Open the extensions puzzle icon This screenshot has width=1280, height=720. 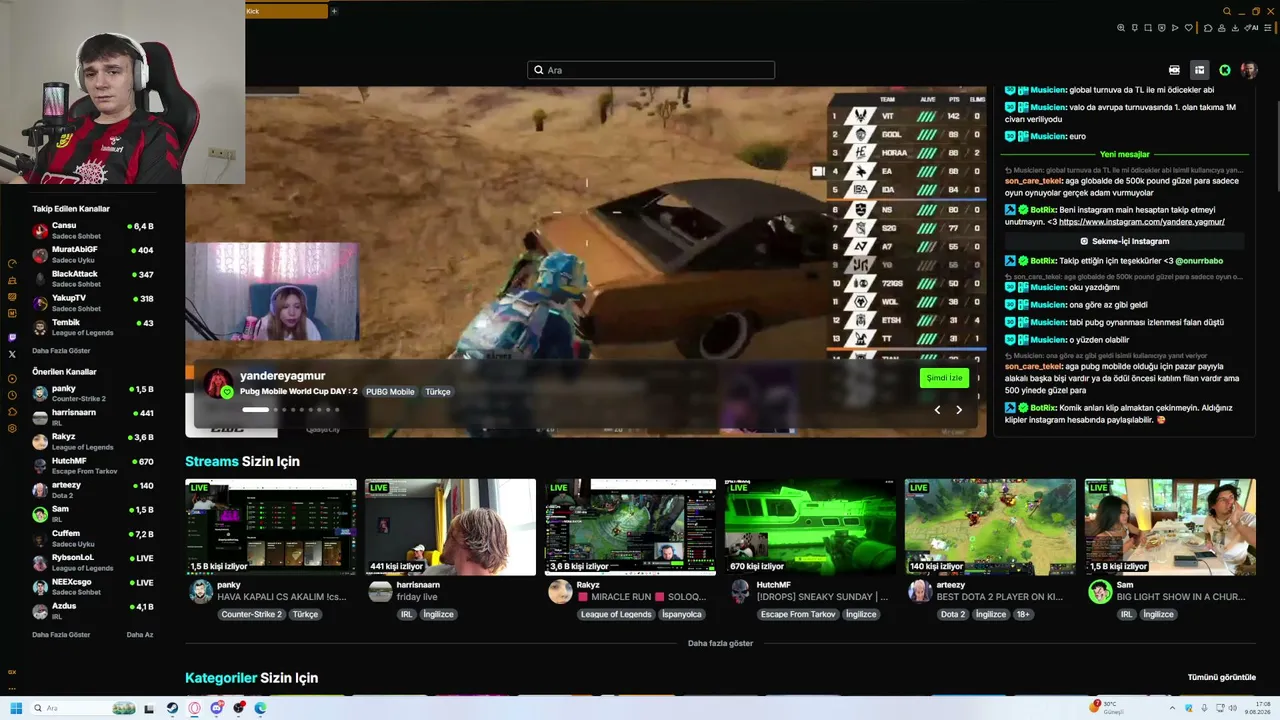(x=1209, y=28)
